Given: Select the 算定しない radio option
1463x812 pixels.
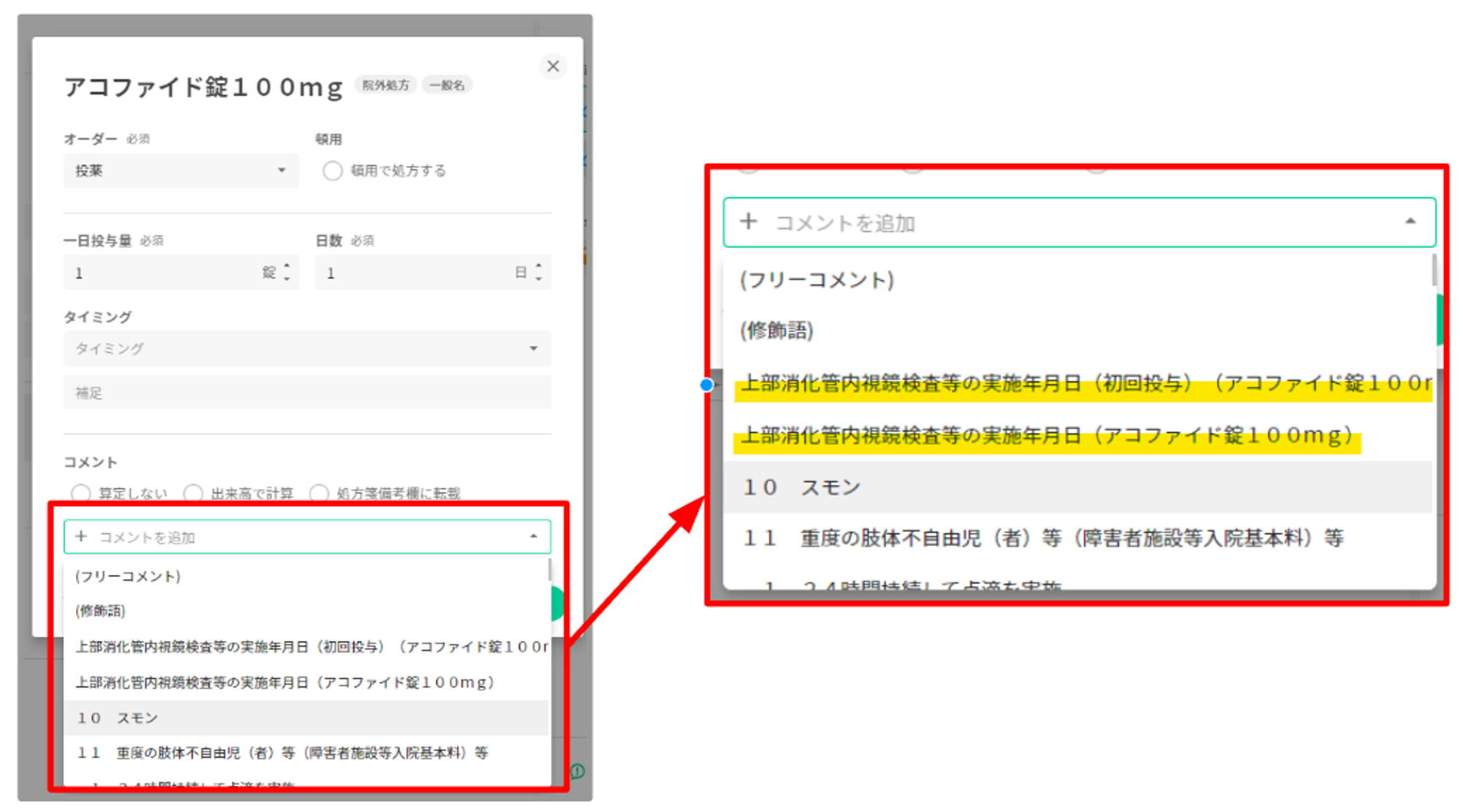Looking at the screenshot, I should tap(81, 493).
